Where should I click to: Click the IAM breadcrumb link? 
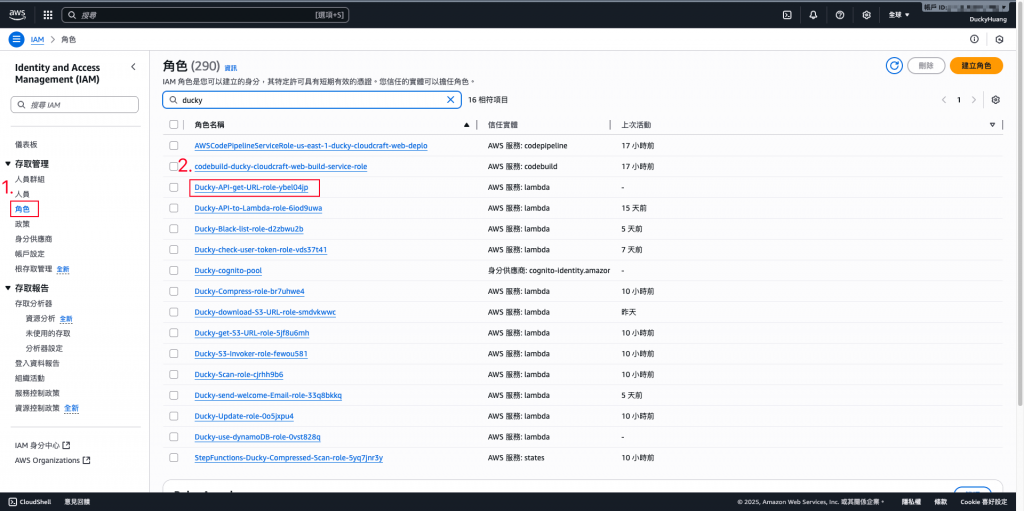click(37, 40)
